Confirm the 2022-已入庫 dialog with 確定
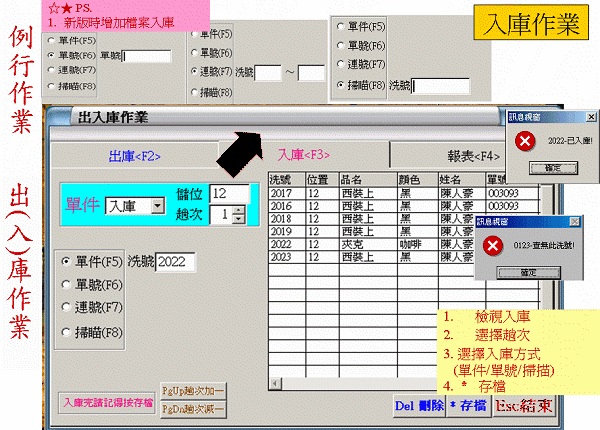This screenshot has height=430, width=600. click(x=552, y=169)
